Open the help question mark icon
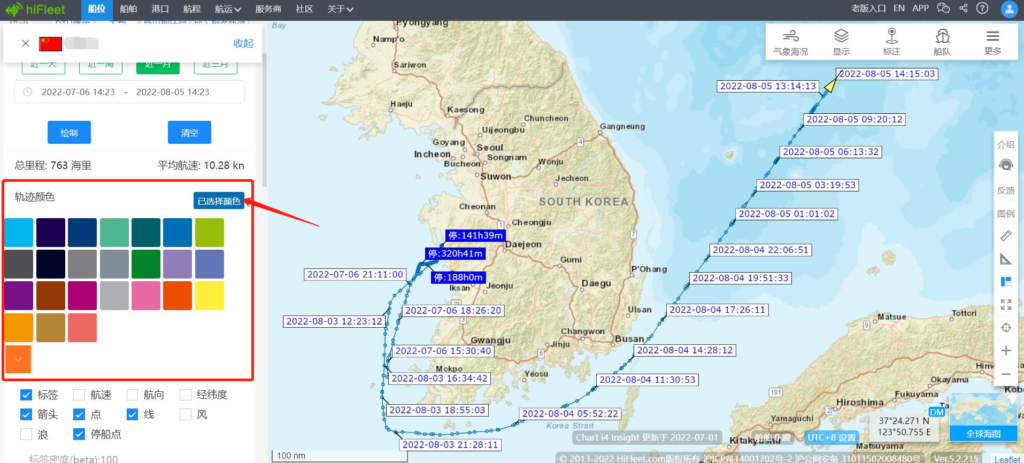 click(x=984, y=8)
